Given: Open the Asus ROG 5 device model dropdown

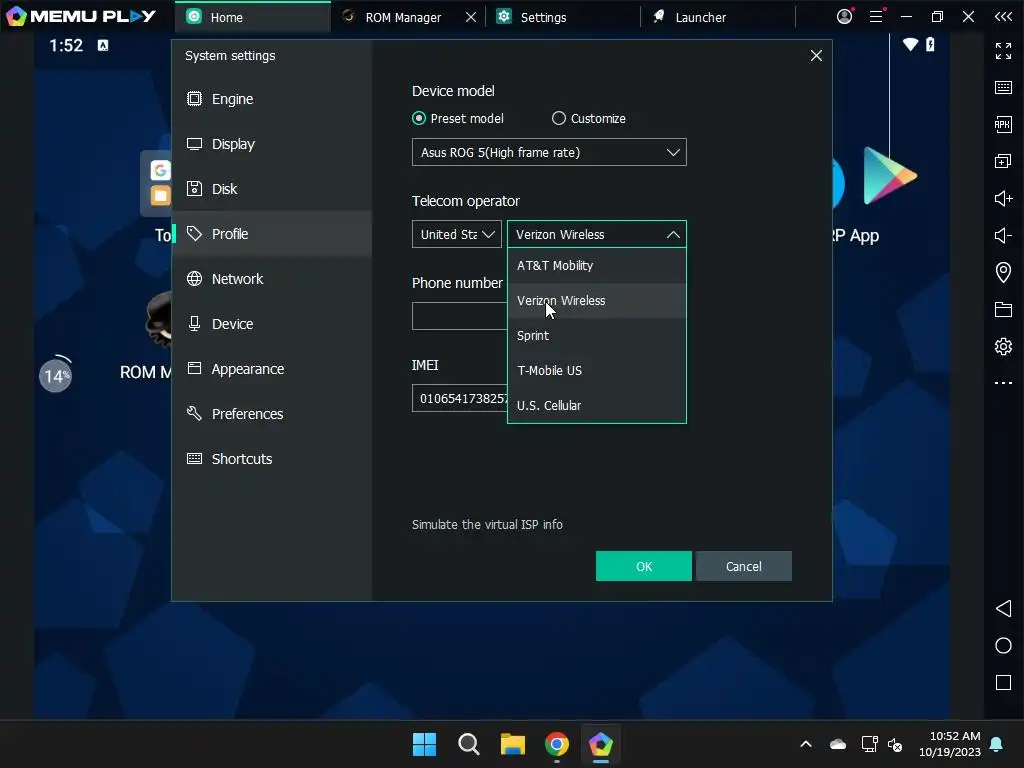Looking at the screenshot, I should point(549,152).
